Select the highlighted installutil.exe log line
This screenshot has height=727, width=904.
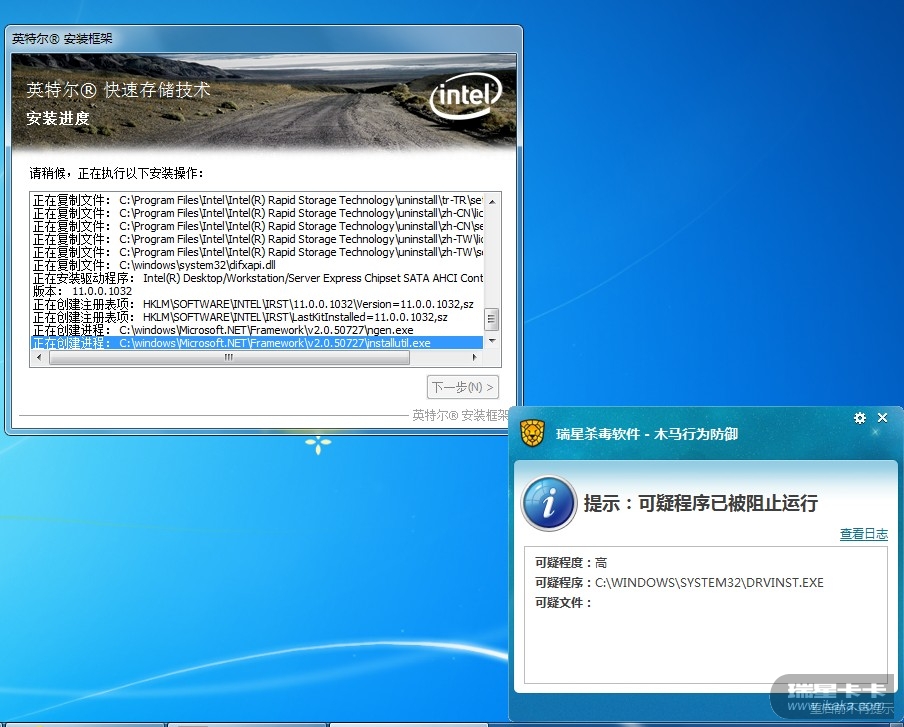(x=257, y=343)
